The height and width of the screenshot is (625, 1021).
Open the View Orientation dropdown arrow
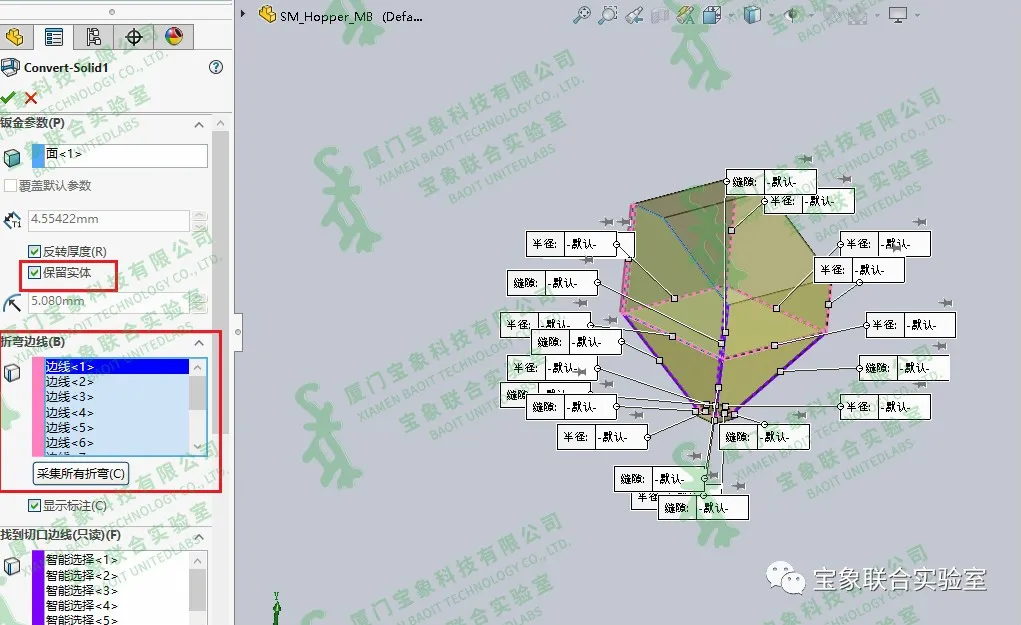[730, 16]
